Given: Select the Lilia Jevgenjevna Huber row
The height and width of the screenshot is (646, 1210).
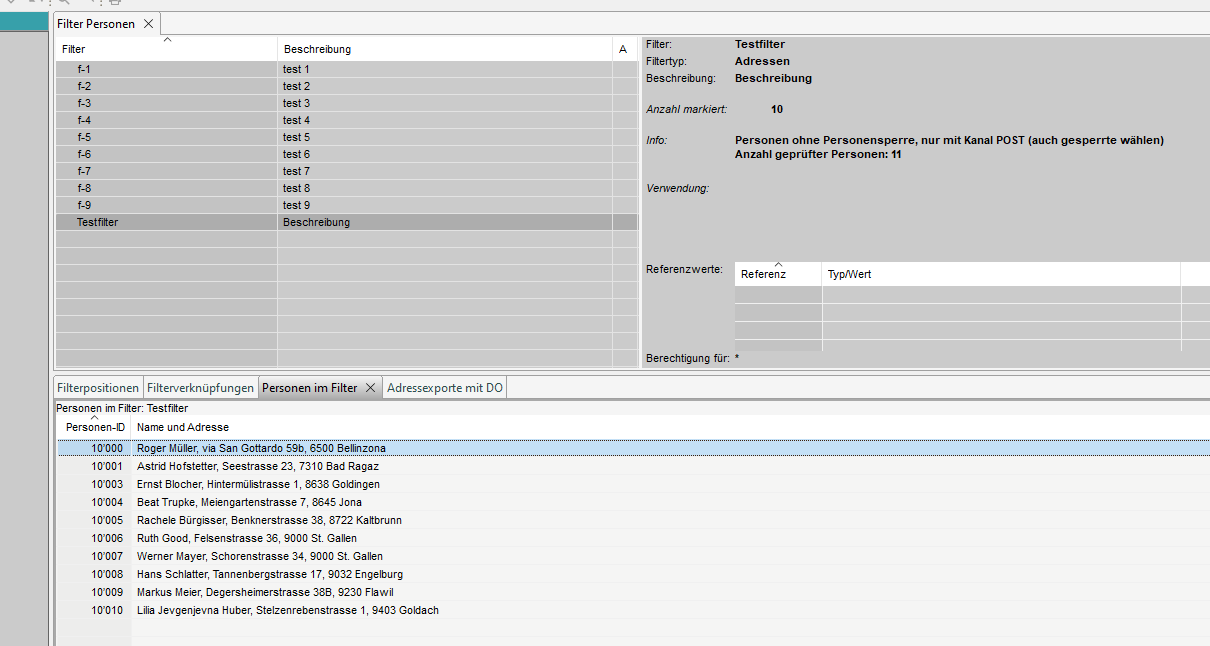Looking at the screenshot, I should (287, 610).
